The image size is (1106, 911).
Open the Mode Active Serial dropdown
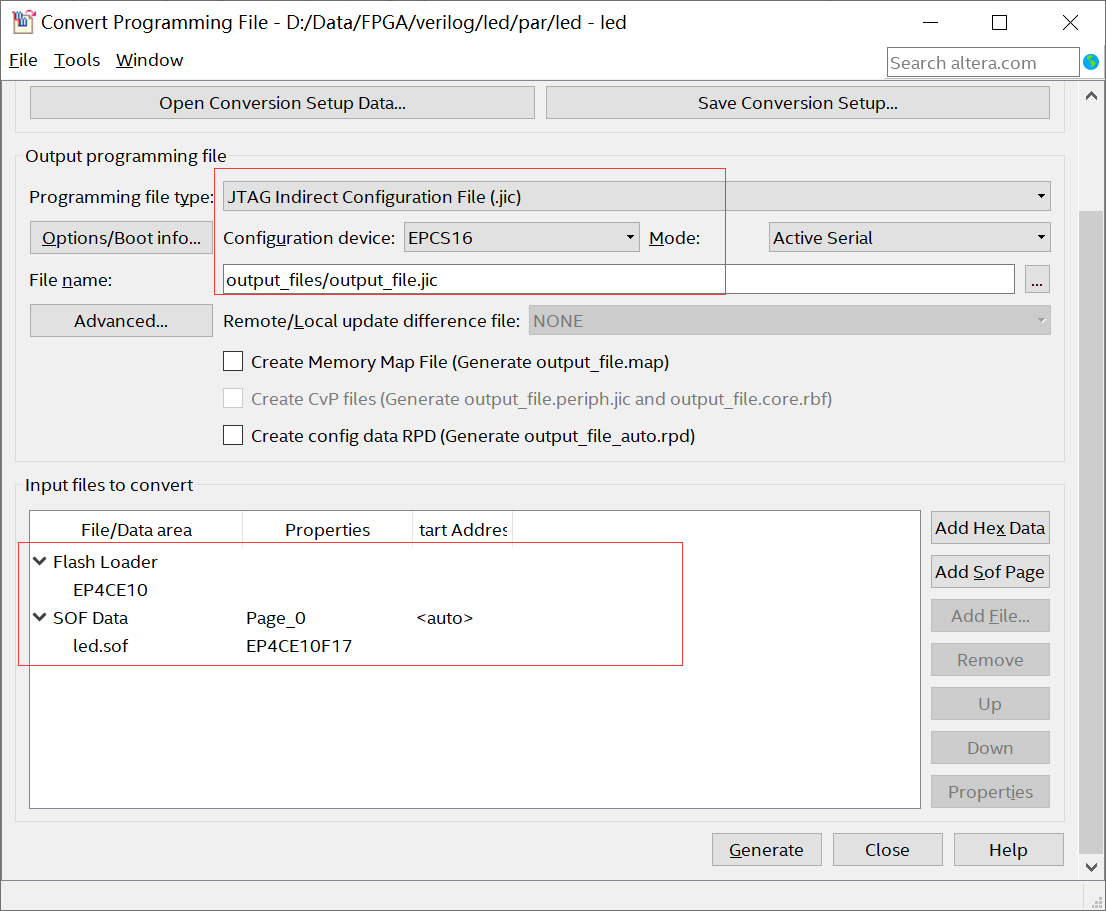click(x=909, y=238)
